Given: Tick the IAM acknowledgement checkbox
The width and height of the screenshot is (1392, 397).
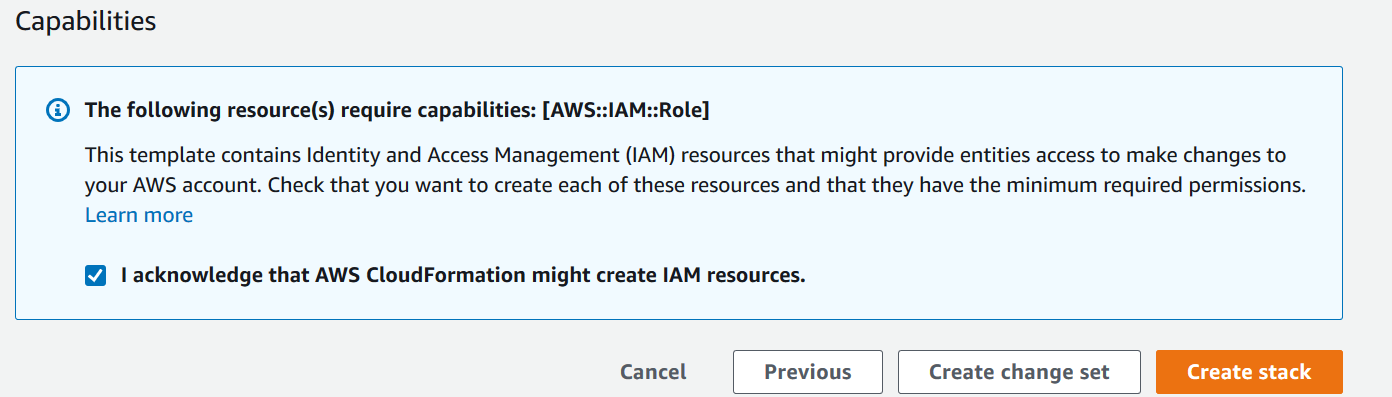Looking at the screenshot, I should pyautogui.click(x=96, y=275).
